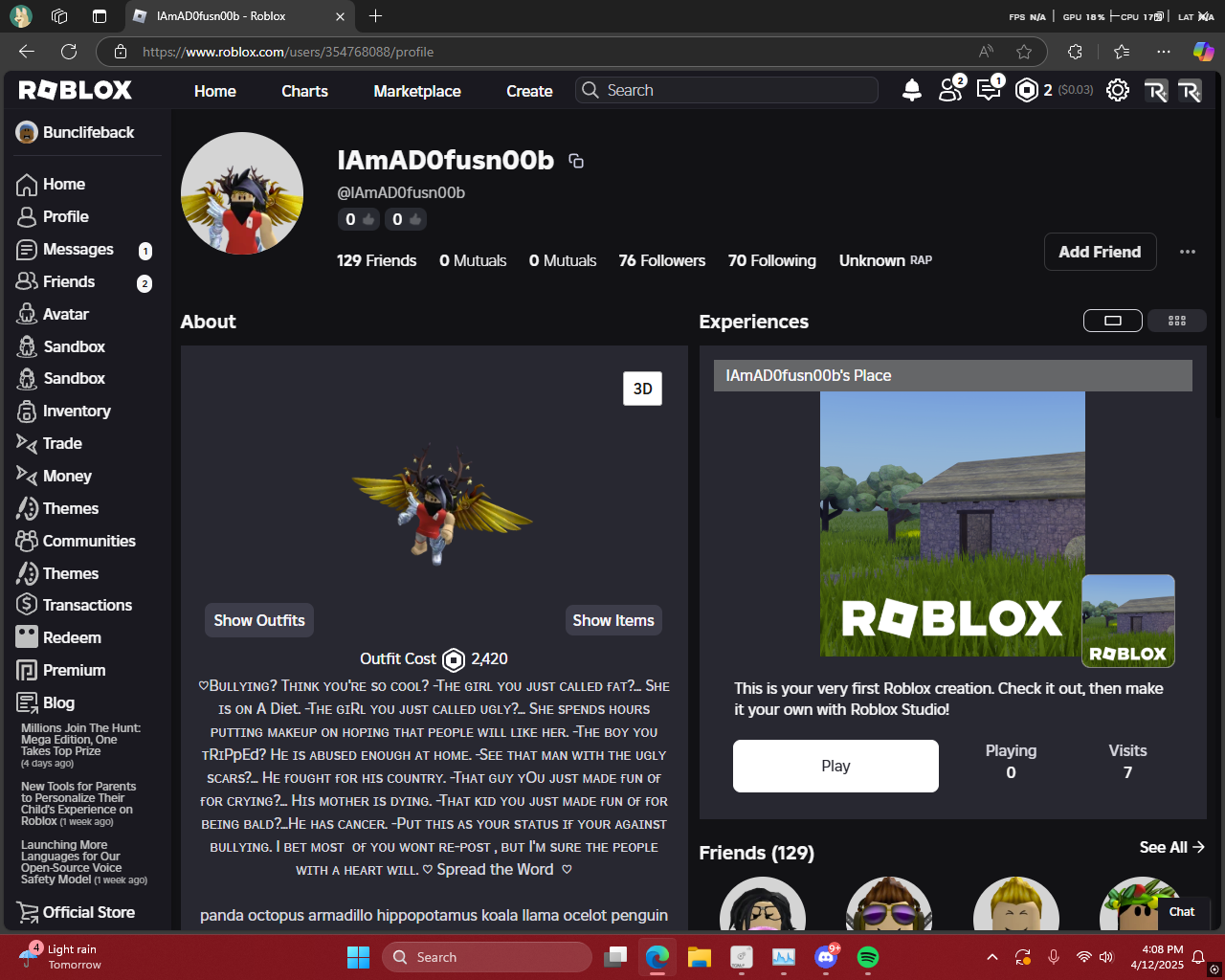Screen dimensions: 1225x980
Task: Open Create in the top navigation
Action: [x=529, y=91]
